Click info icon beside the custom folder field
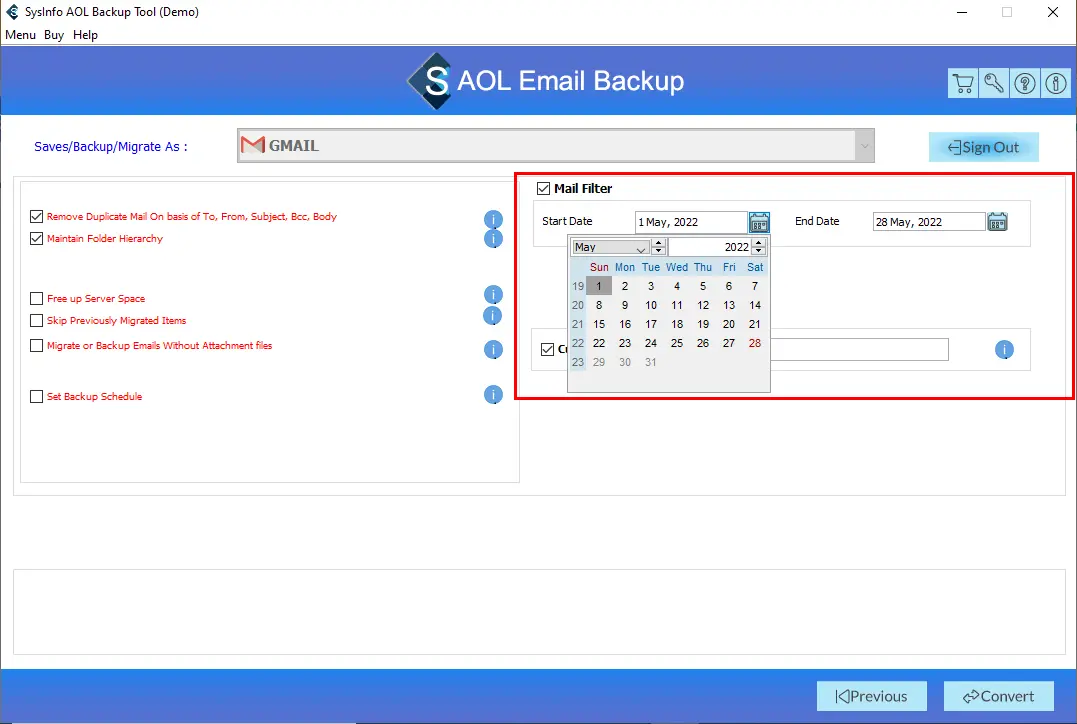This screenshot has height=724, width=1077. 1004,350
